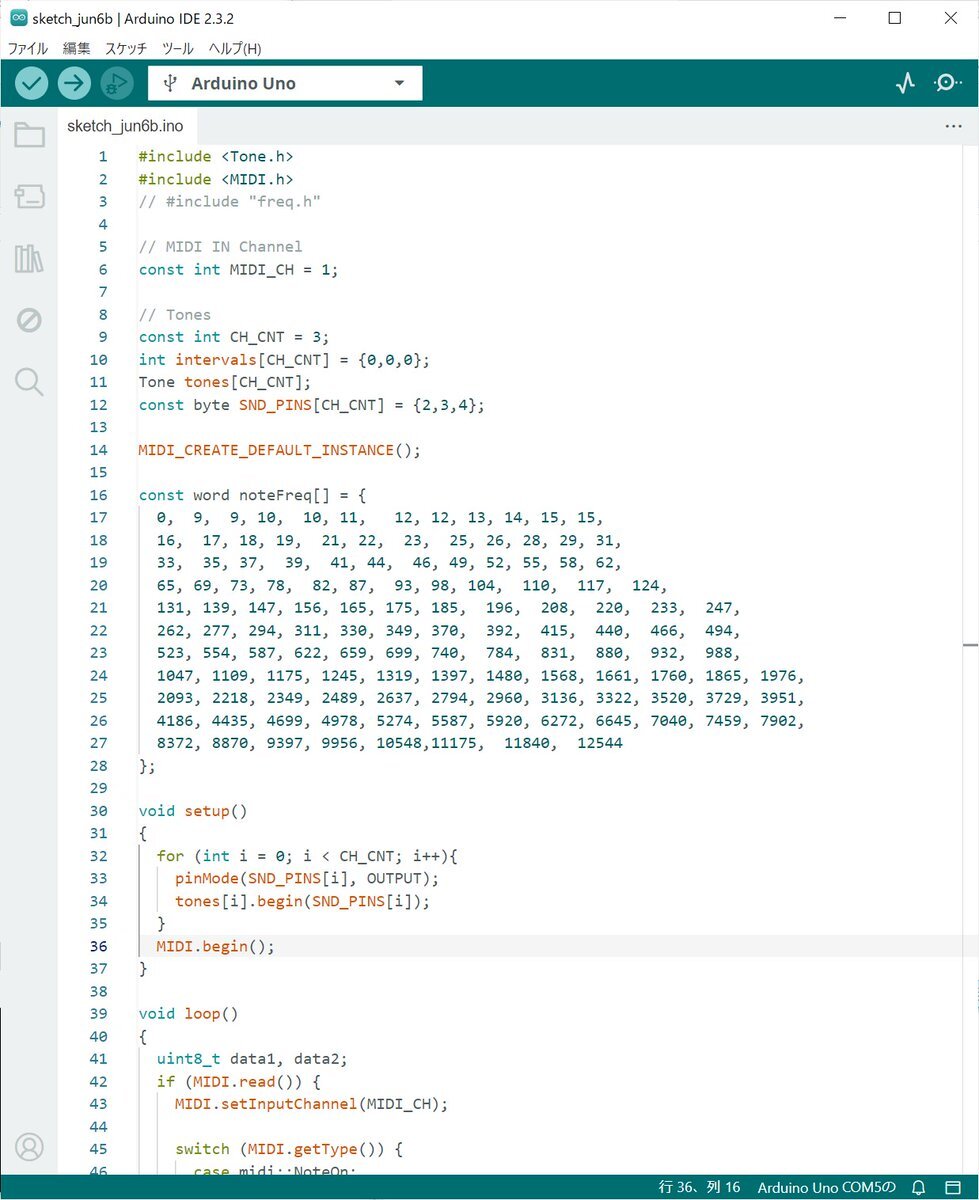Open the ファイル menu

pos(28,48)
